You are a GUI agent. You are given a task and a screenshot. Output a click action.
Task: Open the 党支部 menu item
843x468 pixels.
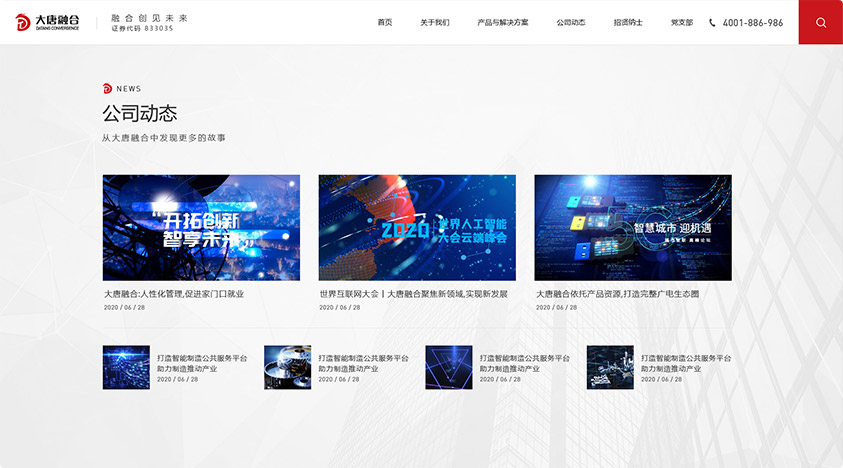point(682,22)
